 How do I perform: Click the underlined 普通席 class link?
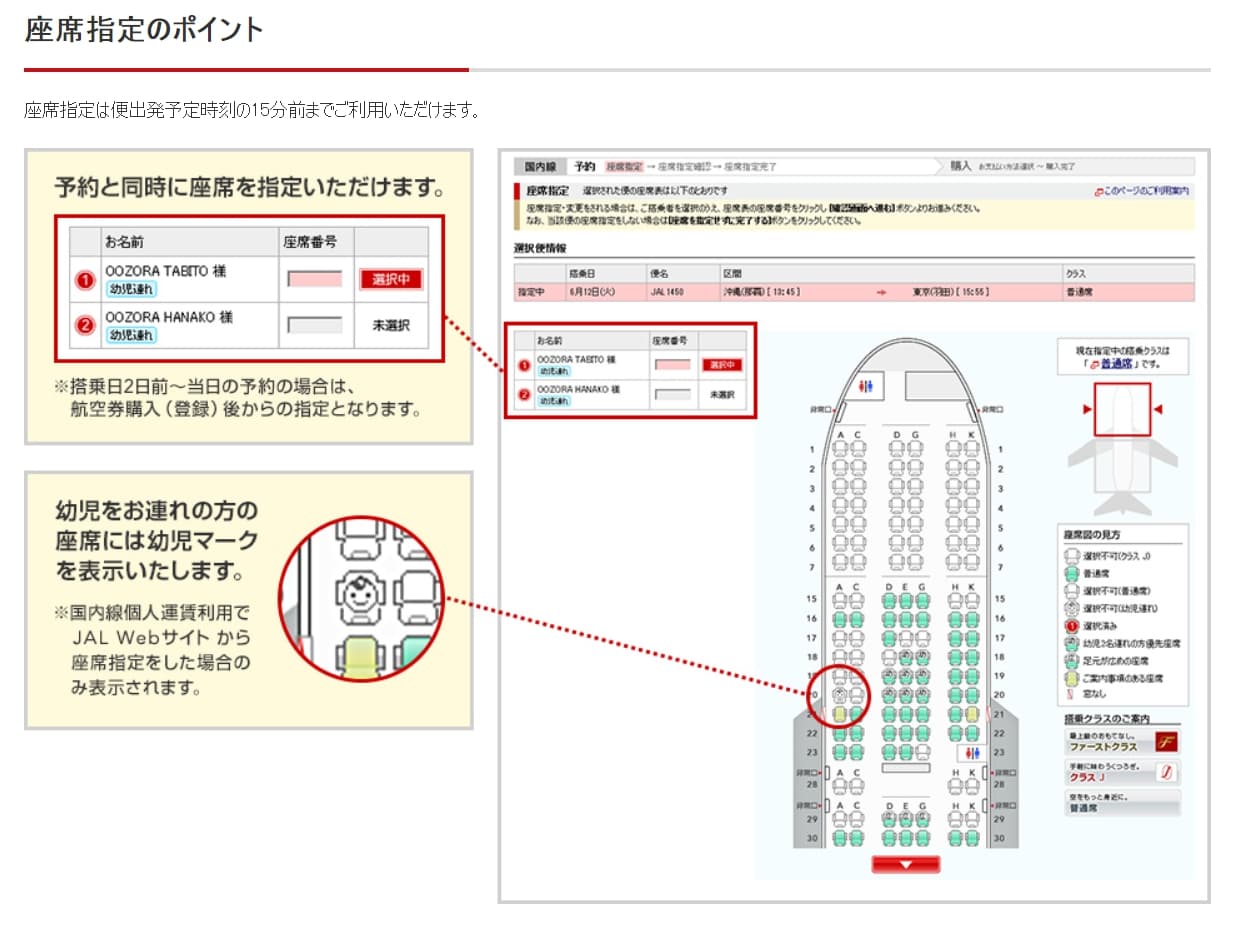click(x=1116, y=363)
